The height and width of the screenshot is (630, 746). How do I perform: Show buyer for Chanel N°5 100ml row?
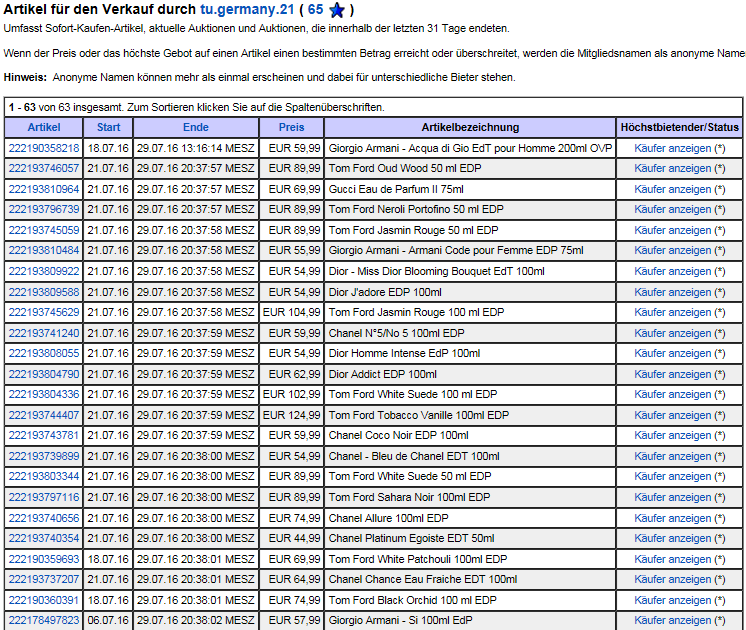[672, 333]
